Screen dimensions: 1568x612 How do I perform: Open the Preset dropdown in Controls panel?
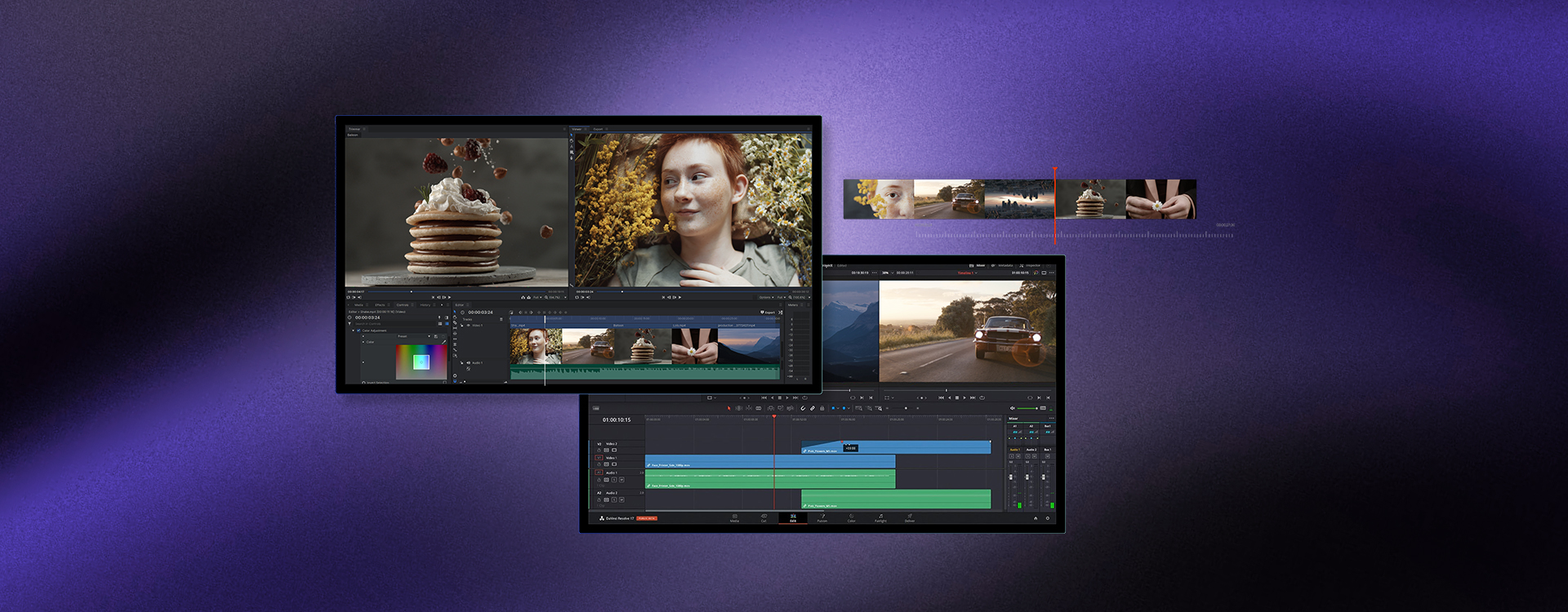[x=413, y=336]
